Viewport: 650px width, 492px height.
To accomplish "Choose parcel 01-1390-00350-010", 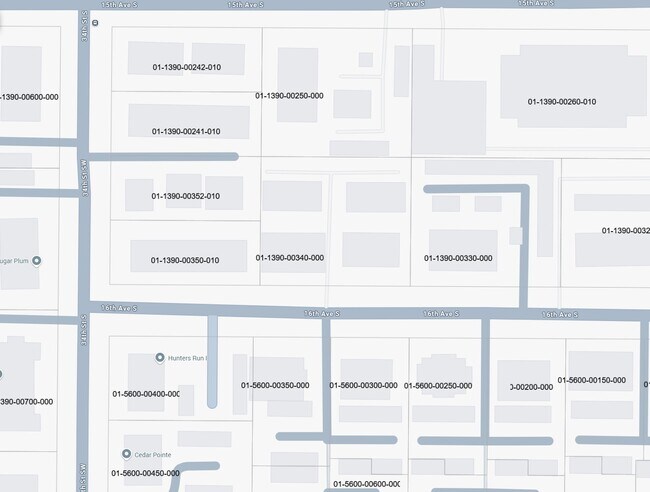I will 185,260.
